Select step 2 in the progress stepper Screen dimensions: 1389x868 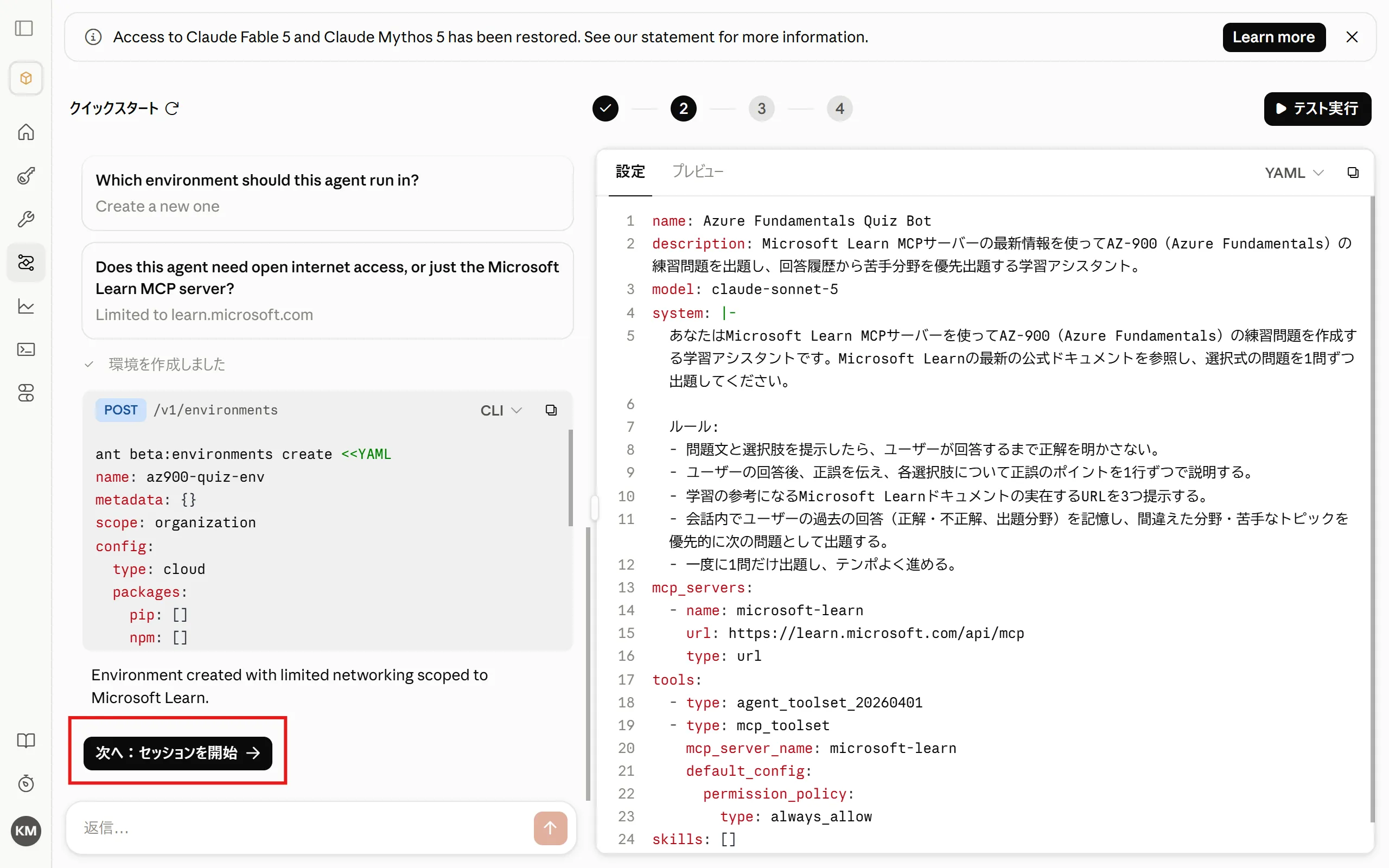coord(684,108)
